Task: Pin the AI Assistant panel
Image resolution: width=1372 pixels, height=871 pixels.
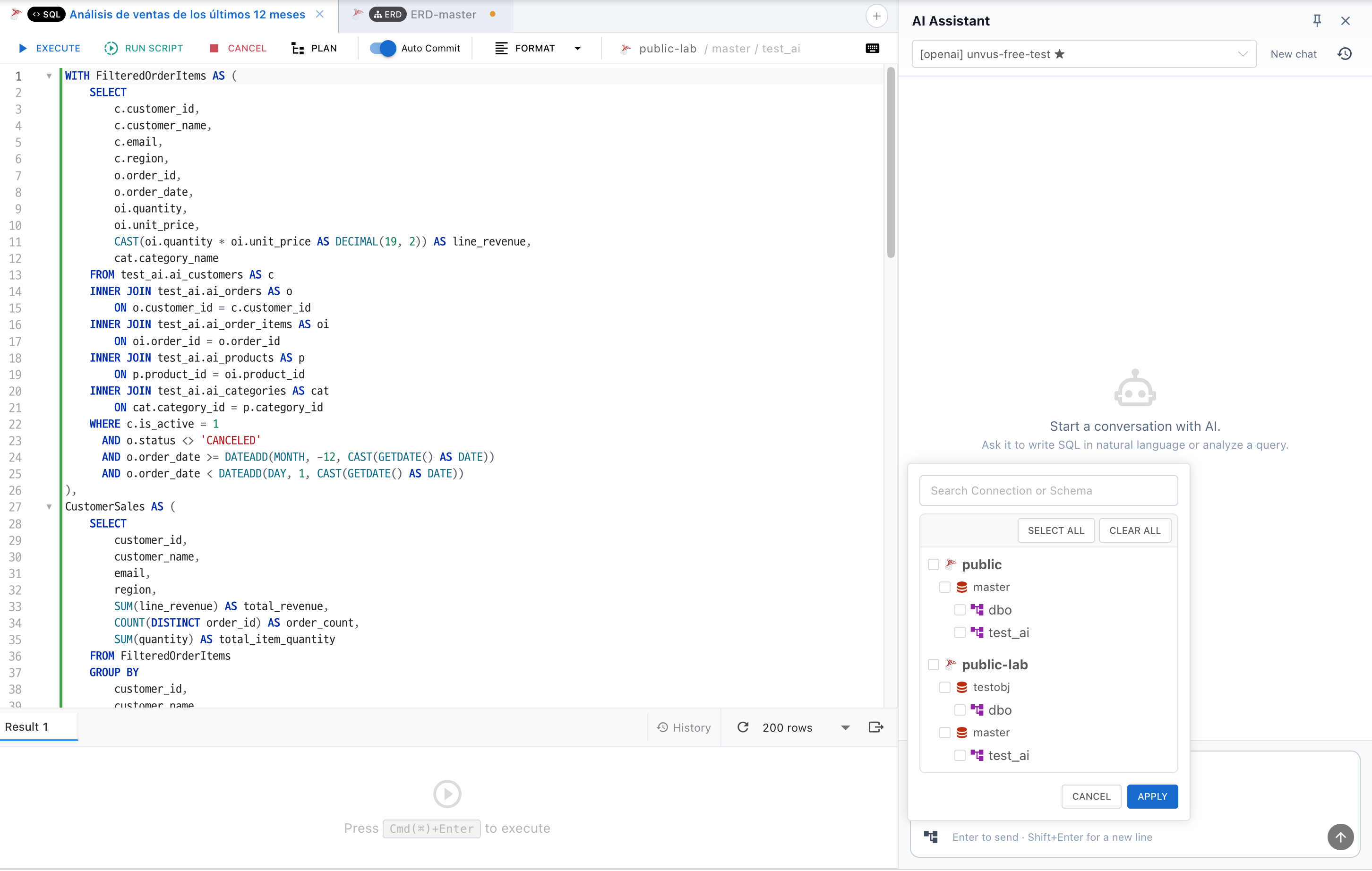Action: 1317,21
